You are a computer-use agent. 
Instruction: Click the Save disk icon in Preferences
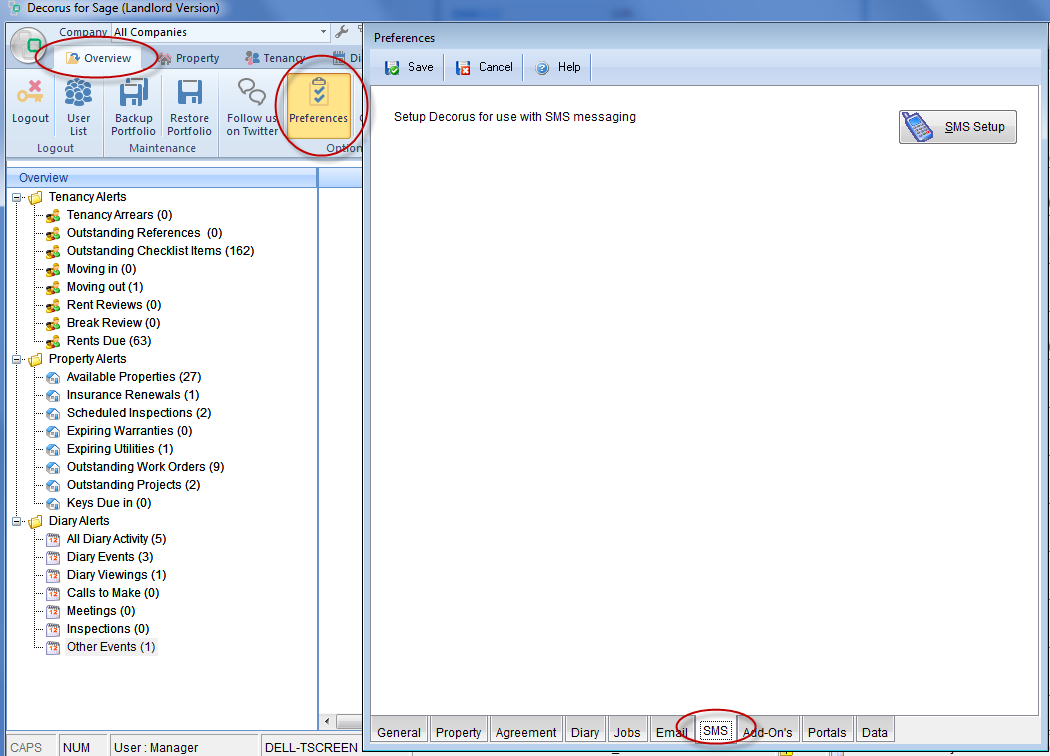pyautogui.click(x=392, y=68)
